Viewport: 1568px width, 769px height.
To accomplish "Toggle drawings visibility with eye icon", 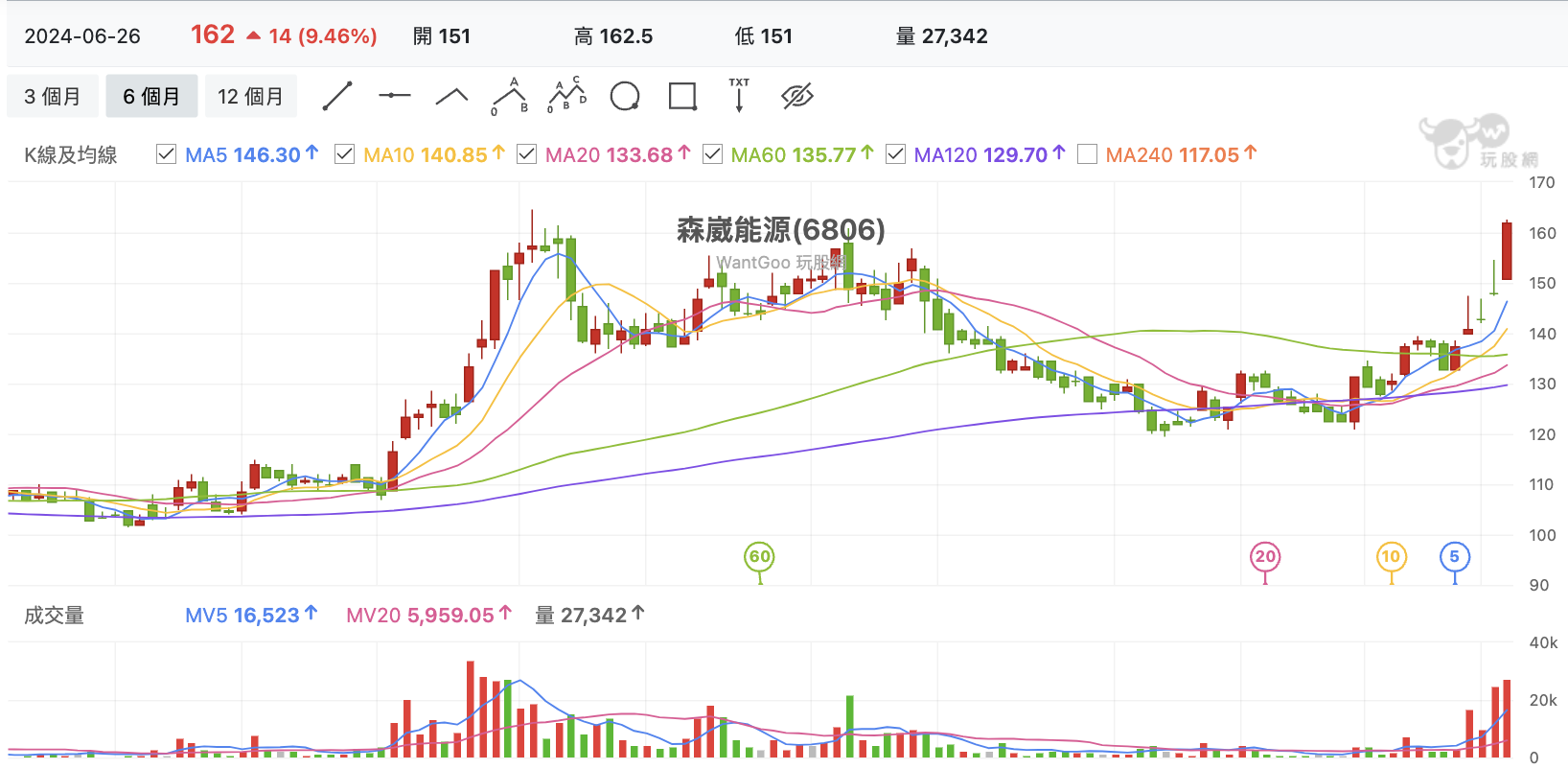I will (x=797, y=96).
